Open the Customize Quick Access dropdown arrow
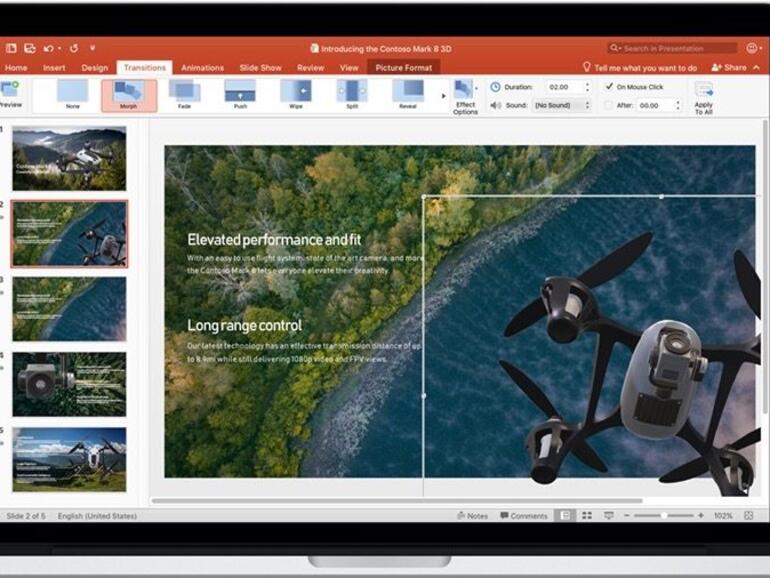 point(92,48)
